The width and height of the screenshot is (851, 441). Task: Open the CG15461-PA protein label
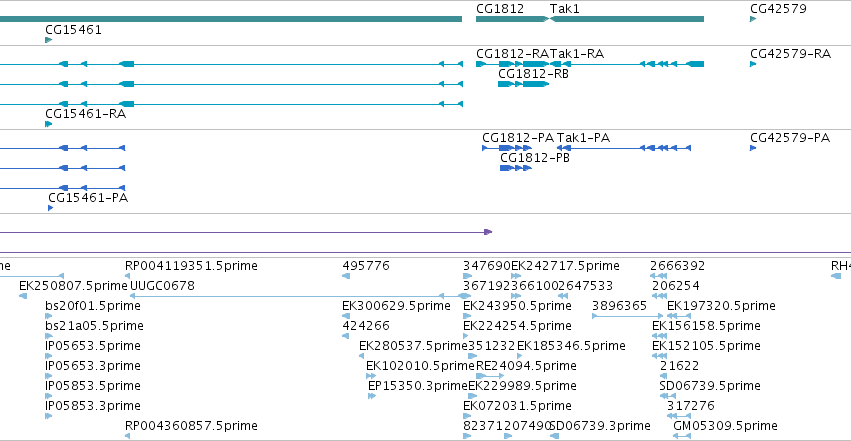[88, 198]
